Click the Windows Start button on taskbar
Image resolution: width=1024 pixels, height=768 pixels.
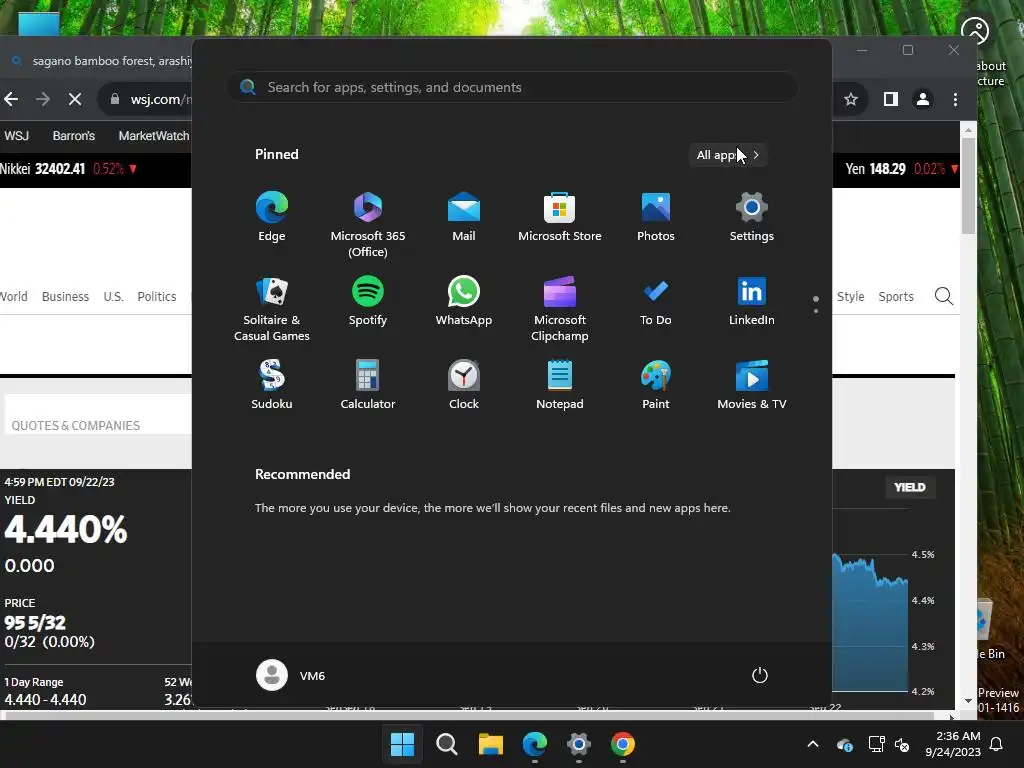point(402,744)
